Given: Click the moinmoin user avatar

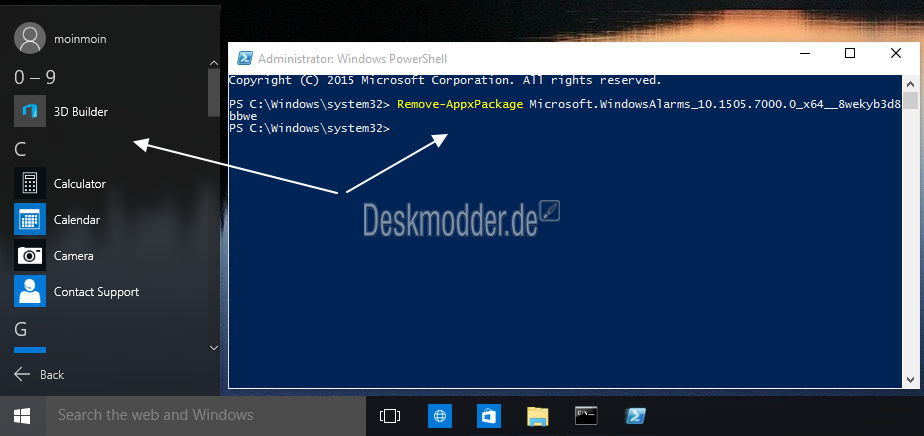Looking at the screenshot, I should click(x=29, y=38).
